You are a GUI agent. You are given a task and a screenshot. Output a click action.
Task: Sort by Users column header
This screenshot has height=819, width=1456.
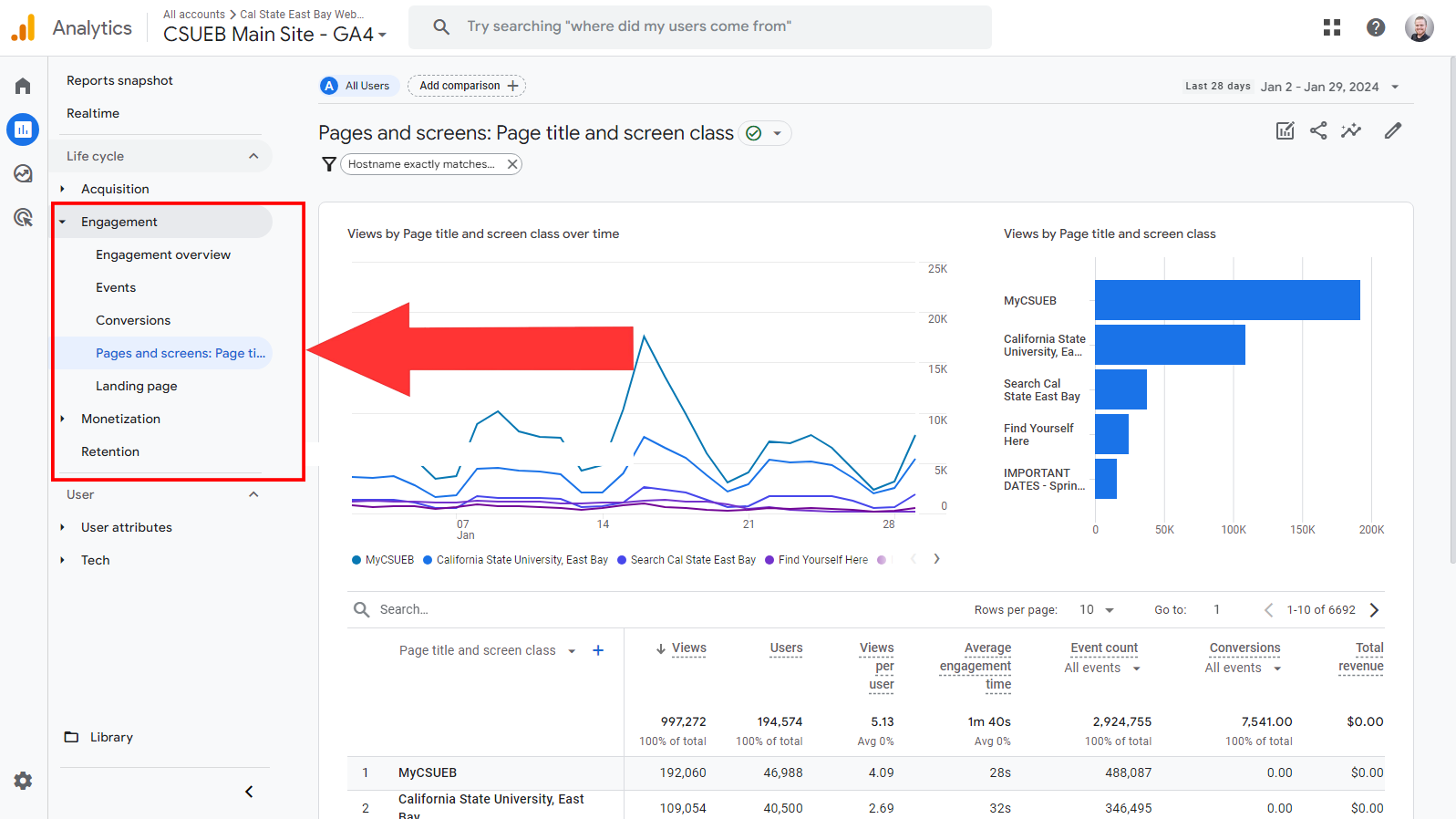(x=786, y=648)
